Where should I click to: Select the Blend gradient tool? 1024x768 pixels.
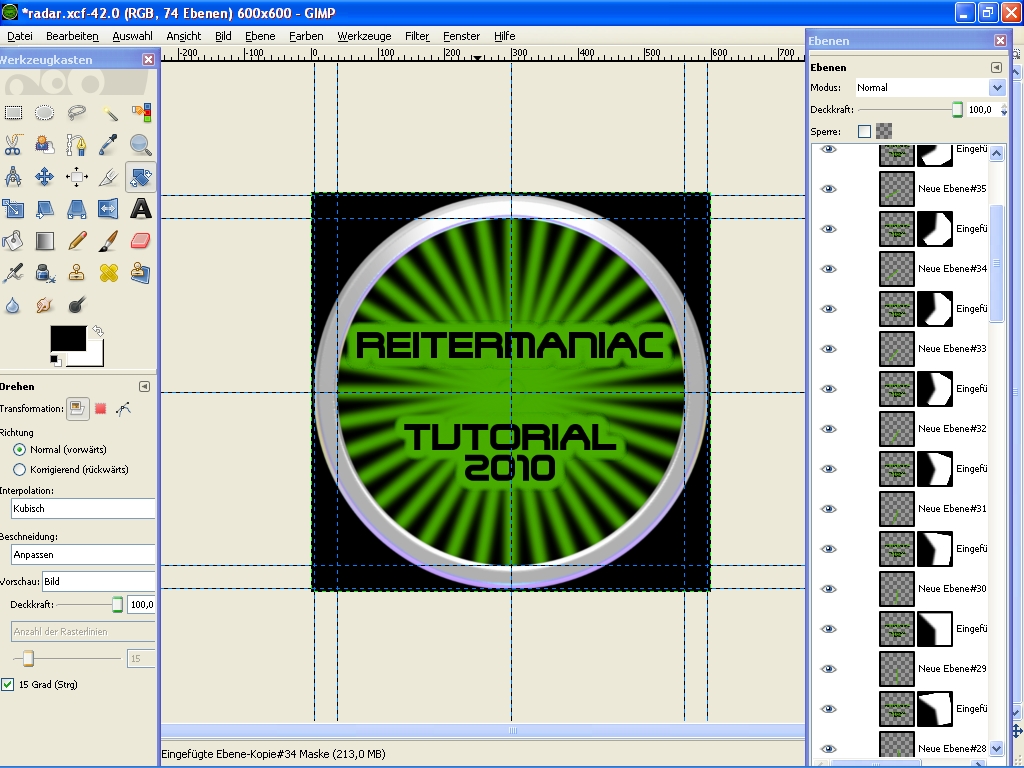click(x=44, y=240)
